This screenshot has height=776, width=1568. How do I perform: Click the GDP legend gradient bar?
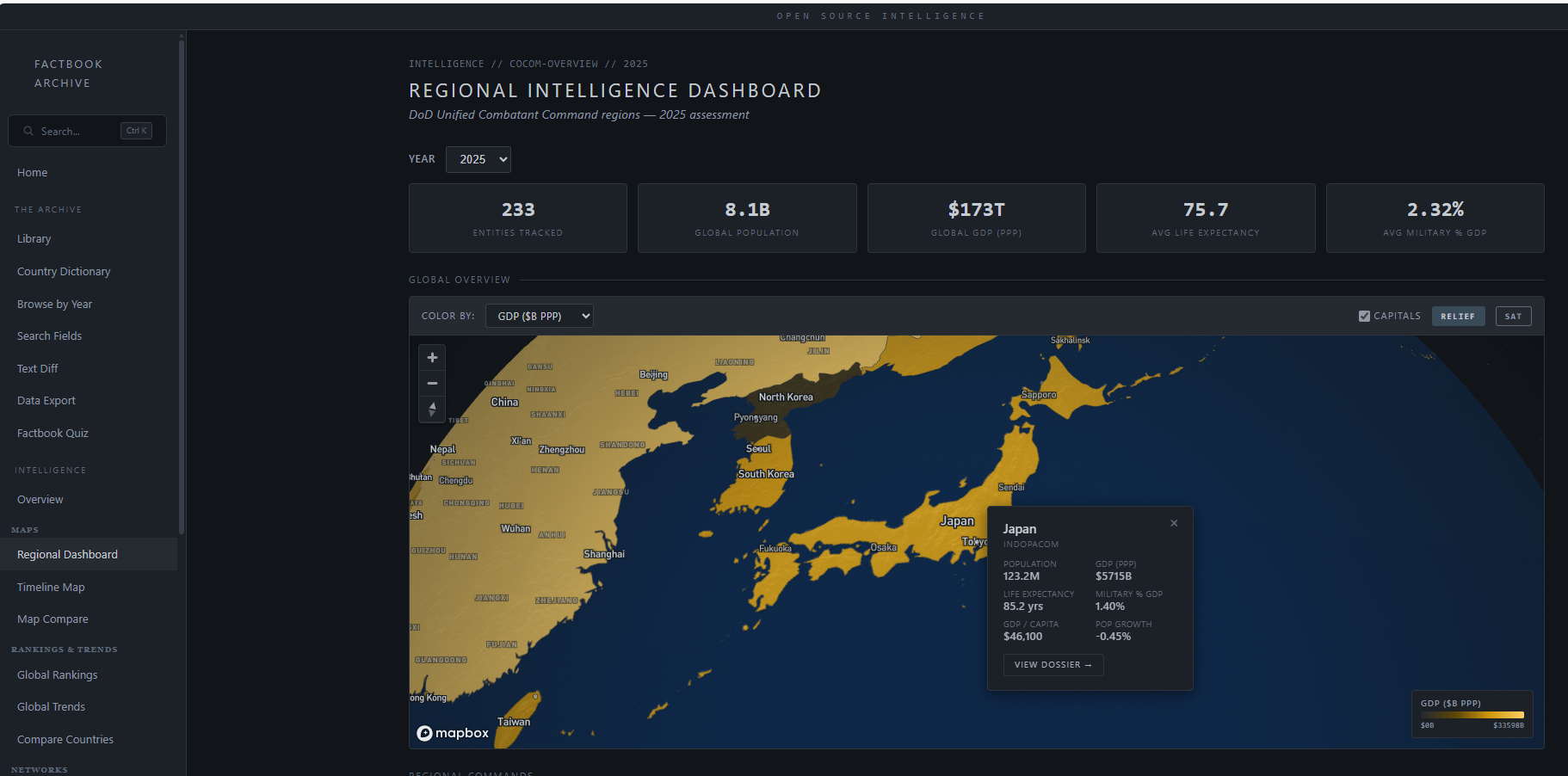pos(1472,715)
